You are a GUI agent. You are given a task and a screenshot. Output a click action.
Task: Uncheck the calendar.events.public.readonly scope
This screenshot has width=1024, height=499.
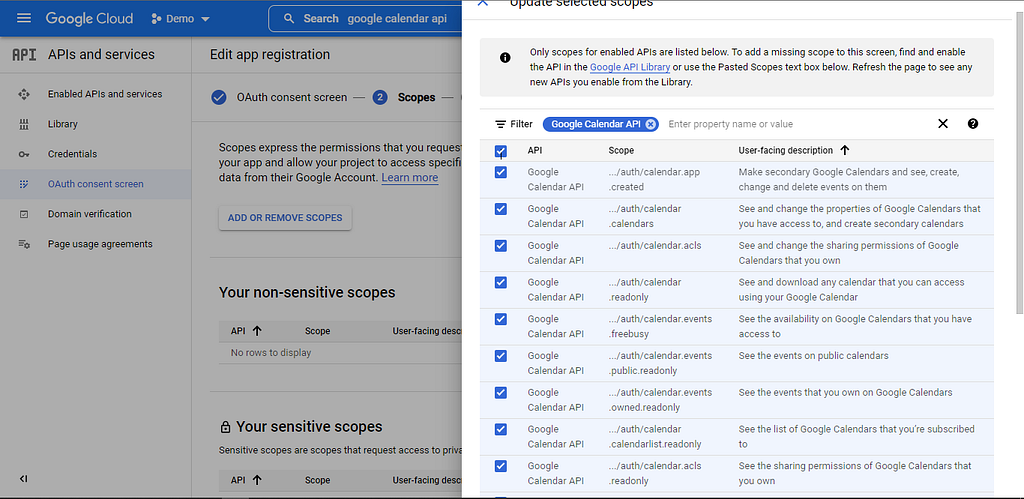click(x=501, y=356)
